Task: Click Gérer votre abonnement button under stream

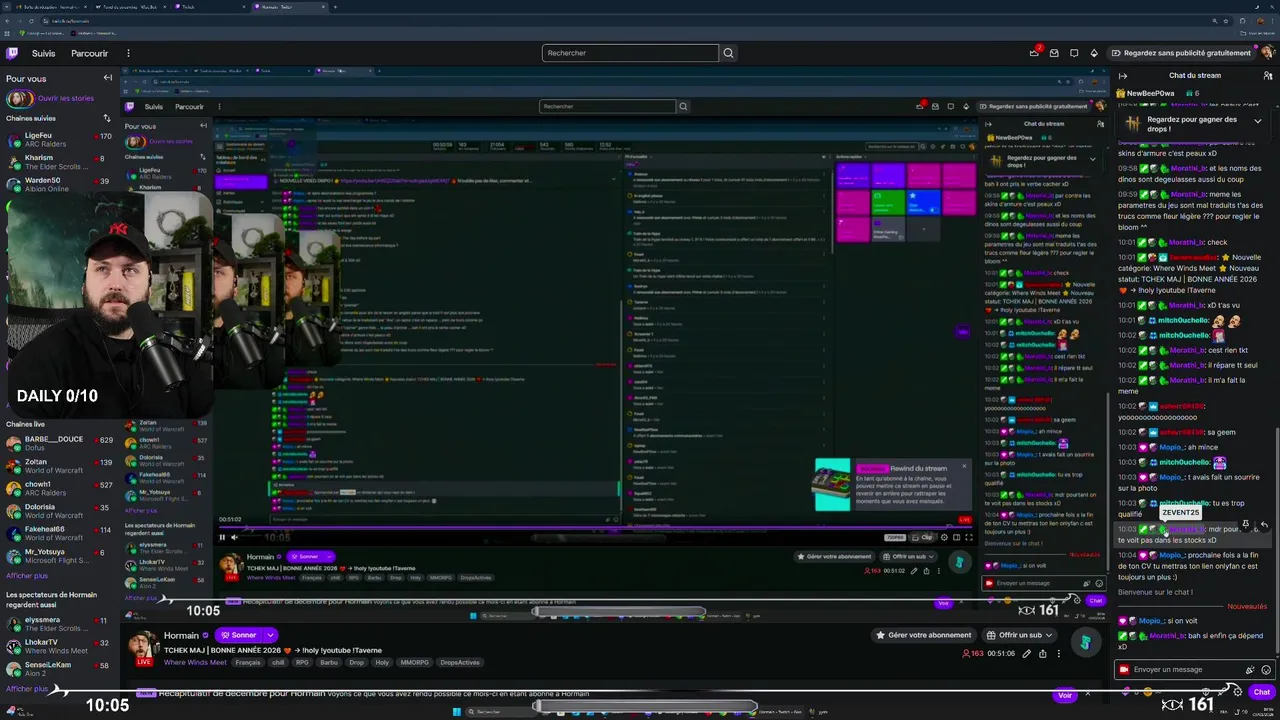Action: coord(924,635)
